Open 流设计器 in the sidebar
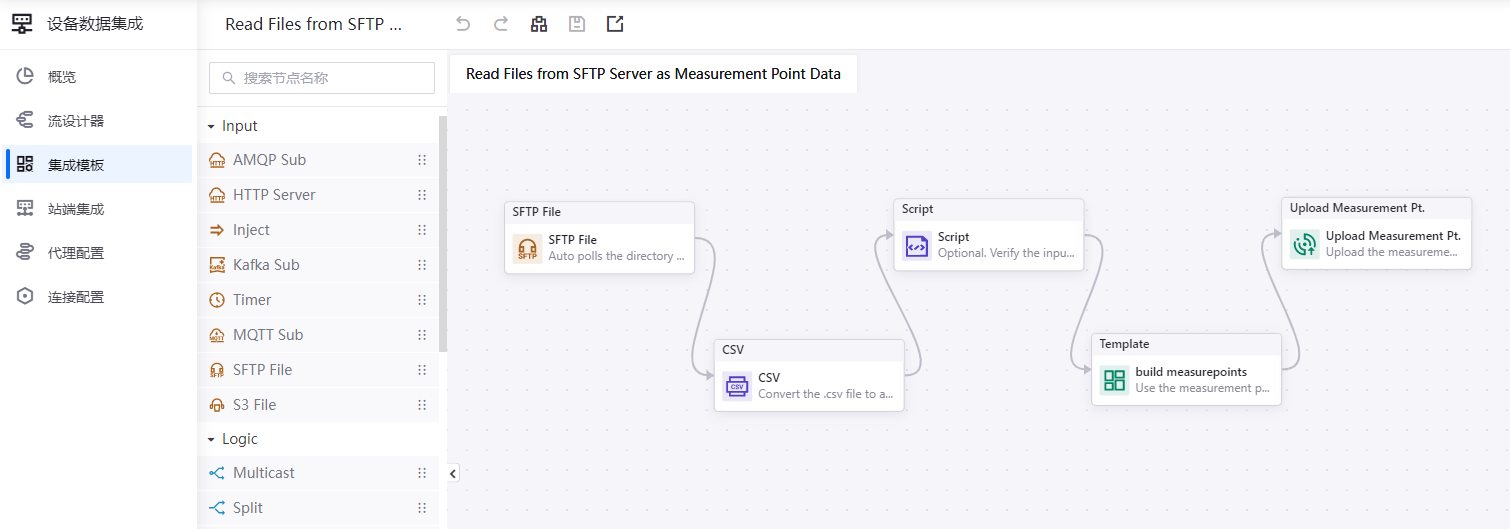 [x=76, y=121]
